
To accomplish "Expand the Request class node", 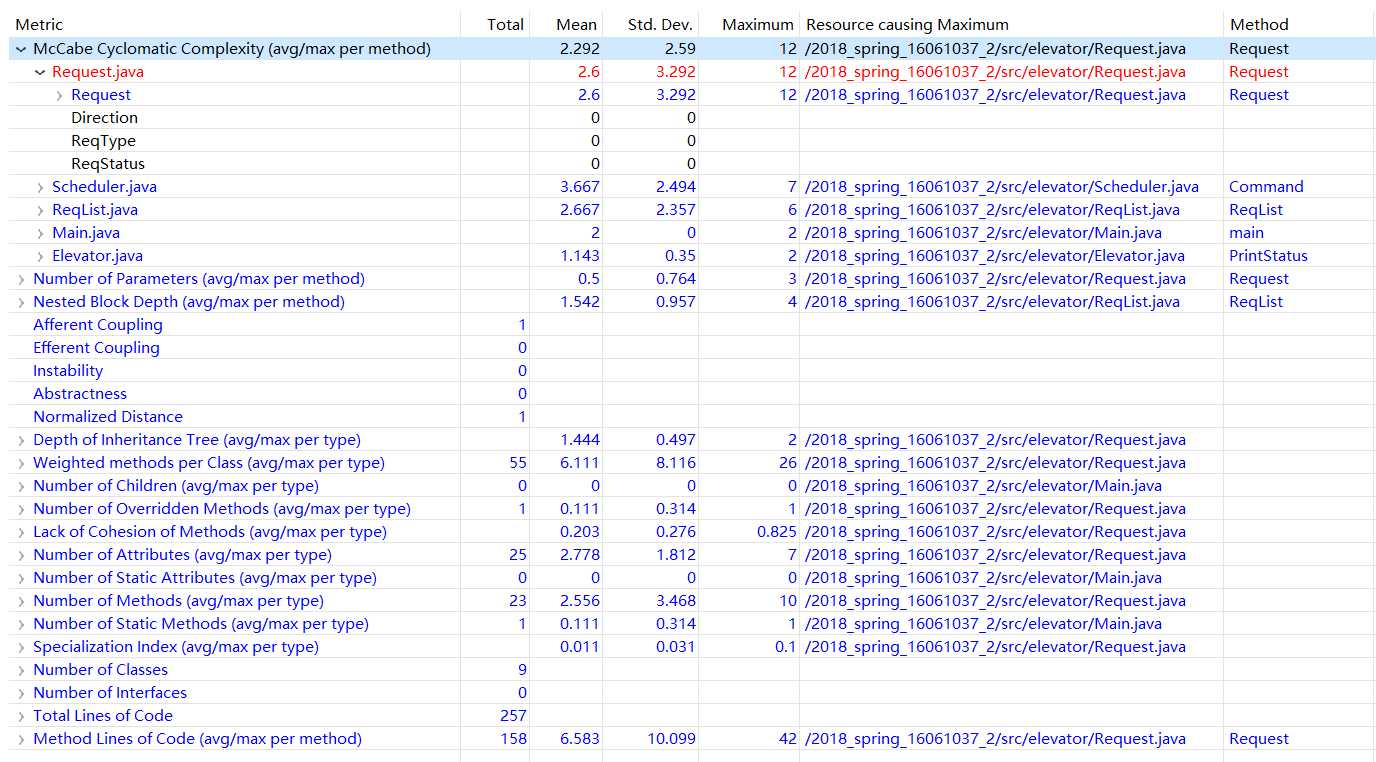I will coord(60,95).
